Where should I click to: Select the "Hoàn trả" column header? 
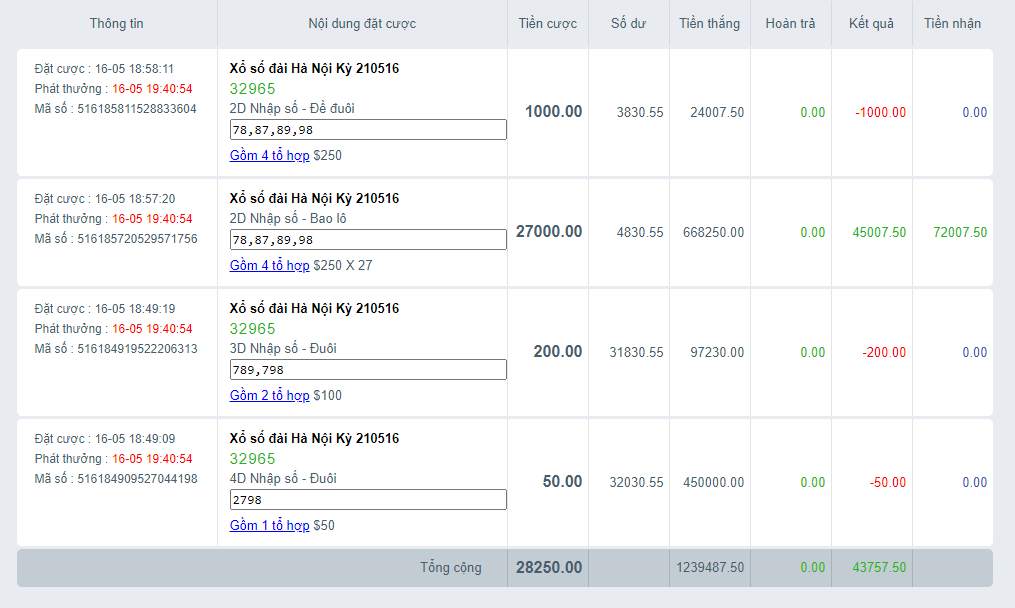pyautogui.click(x=790, y=24)
